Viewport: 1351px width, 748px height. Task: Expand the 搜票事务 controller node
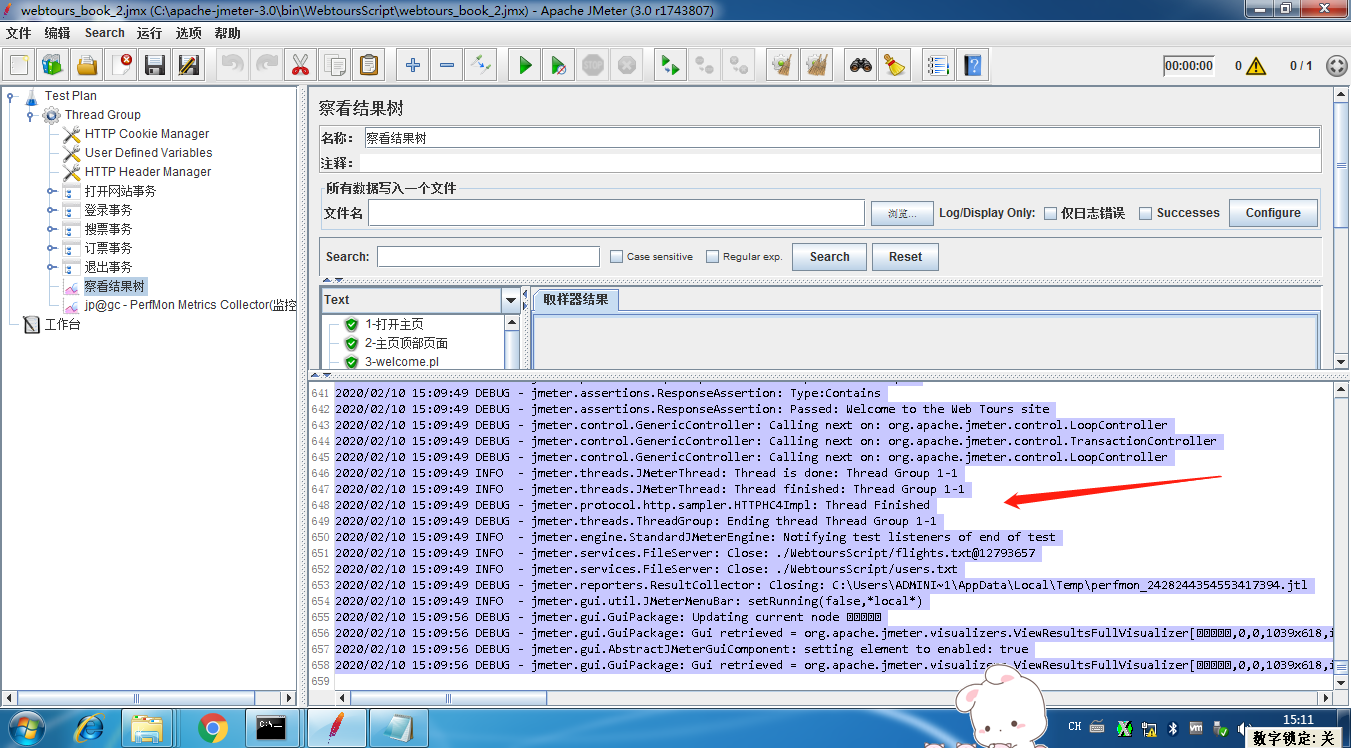51,229
